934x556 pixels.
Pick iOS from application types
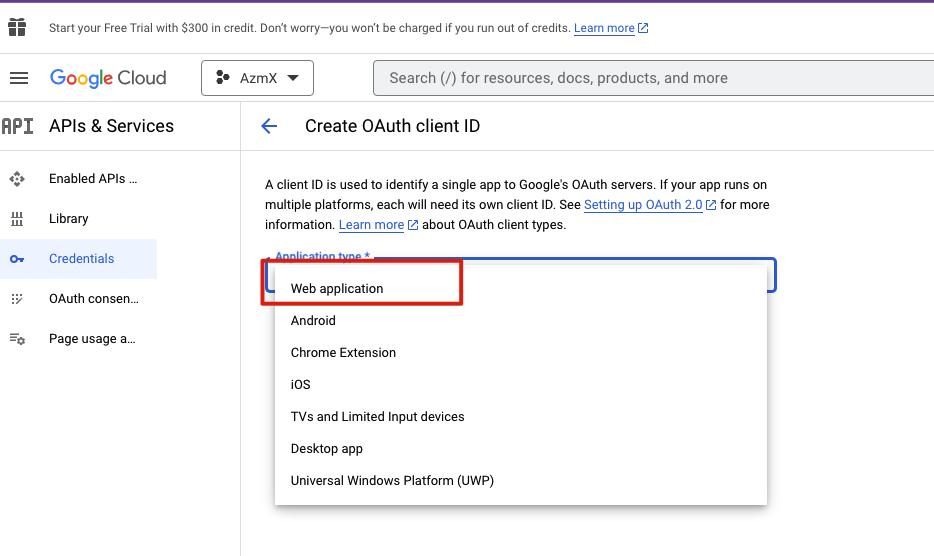pyautogui.click(x=301, y=385)
